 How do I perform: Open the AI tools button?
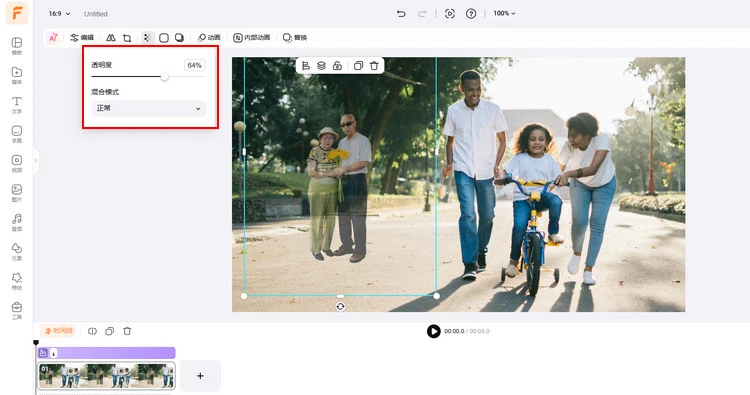point(53,37)
